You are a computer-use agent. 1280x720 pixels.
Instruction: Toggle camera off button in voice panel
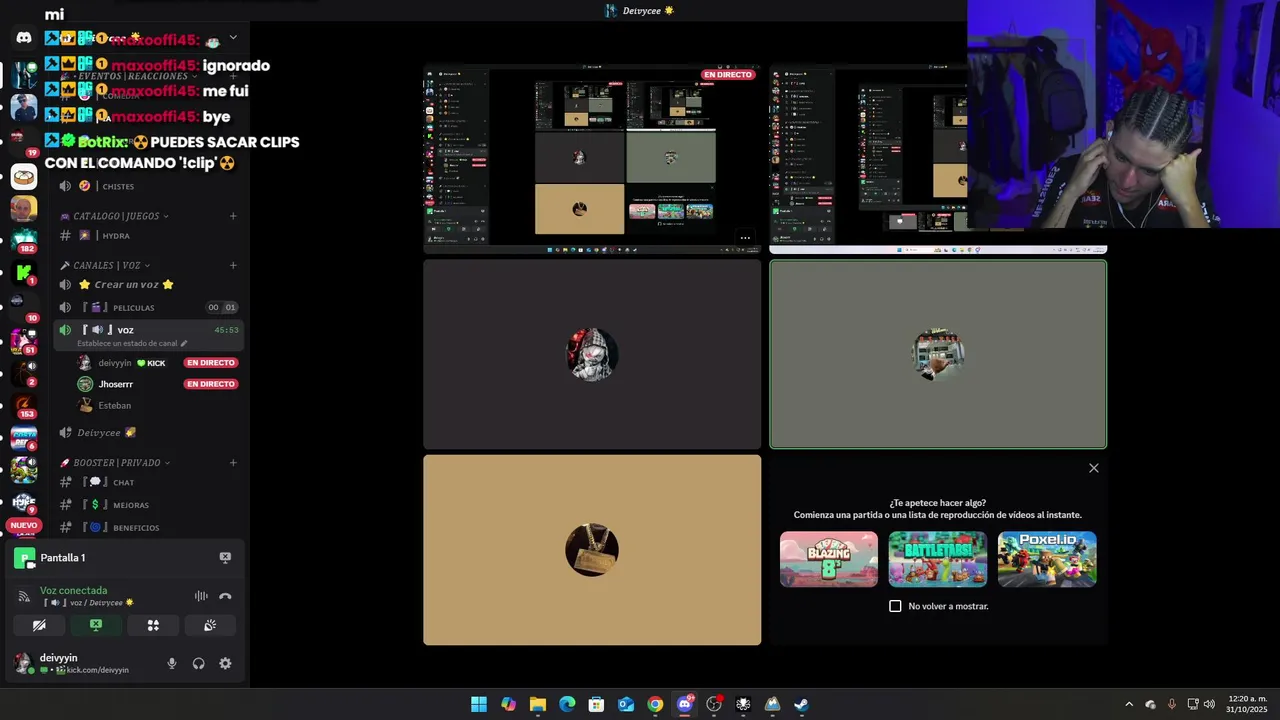pyautogui.click(x=39, y=625)
